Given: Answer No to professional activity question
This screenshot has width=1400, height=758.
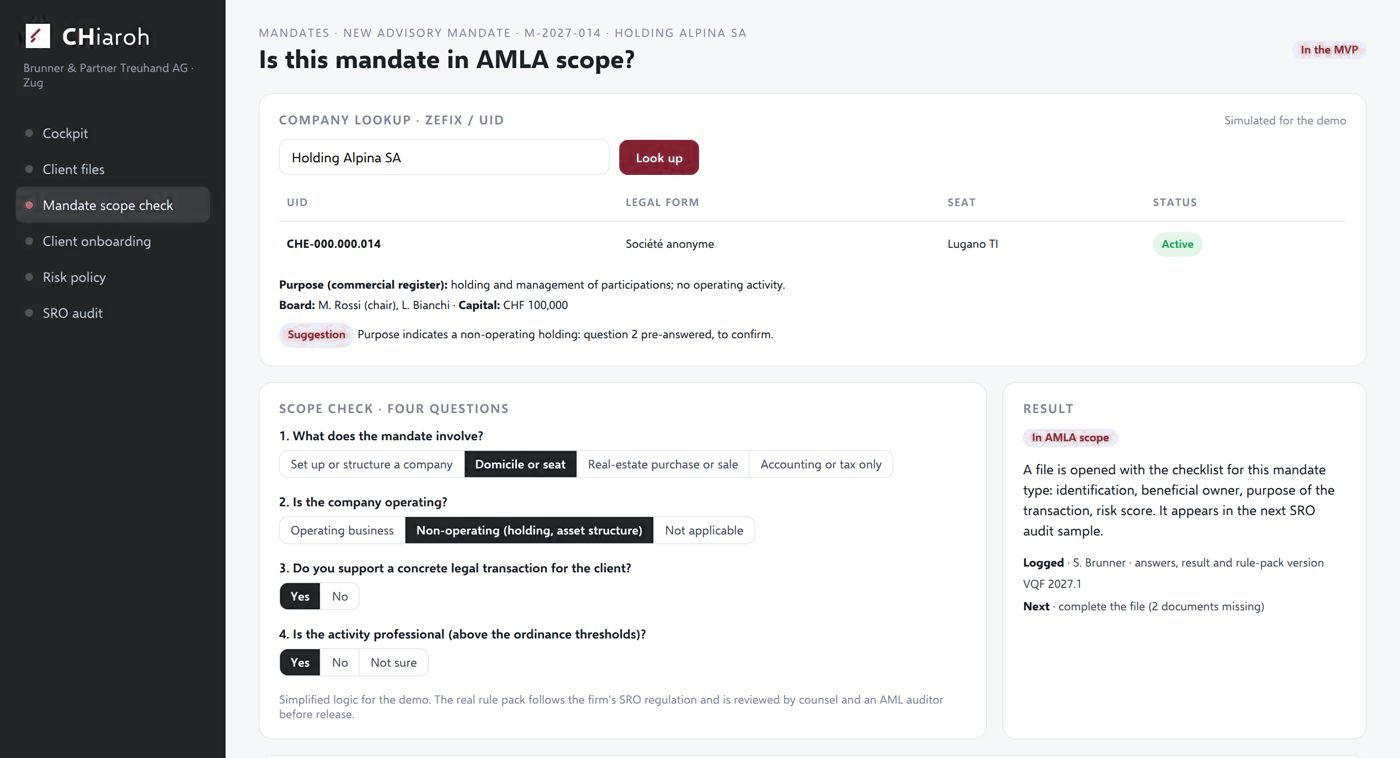Looking at the screenshot, I should [x=340, y=662].
